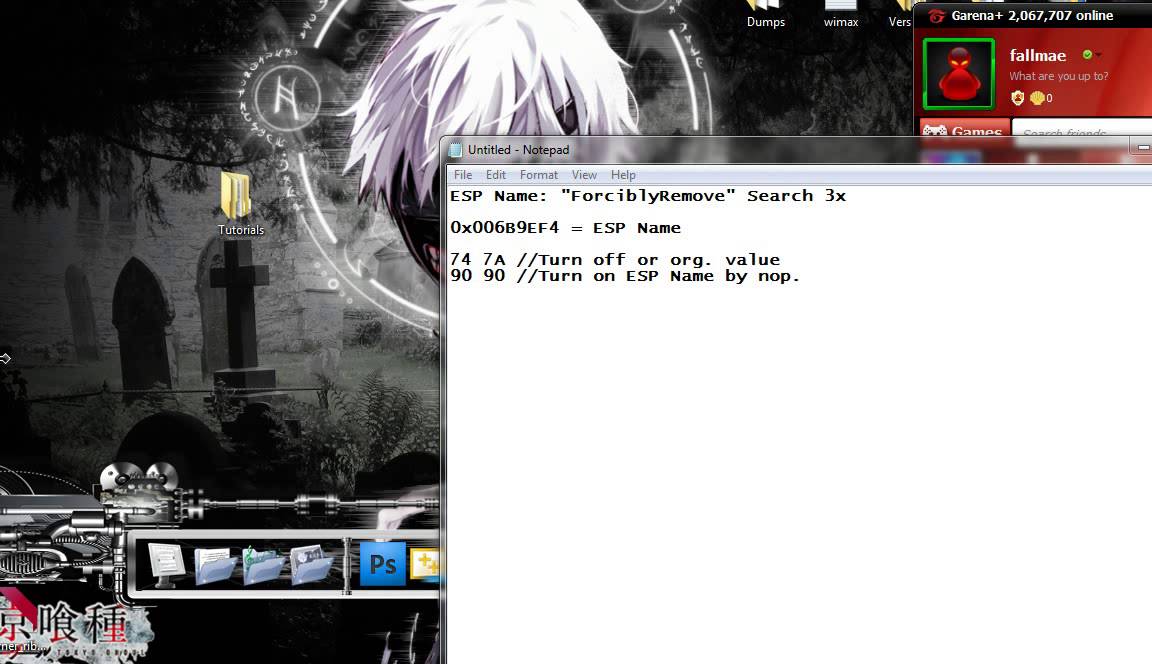Open the Dumps desktop folder

[x=766, y=14]
